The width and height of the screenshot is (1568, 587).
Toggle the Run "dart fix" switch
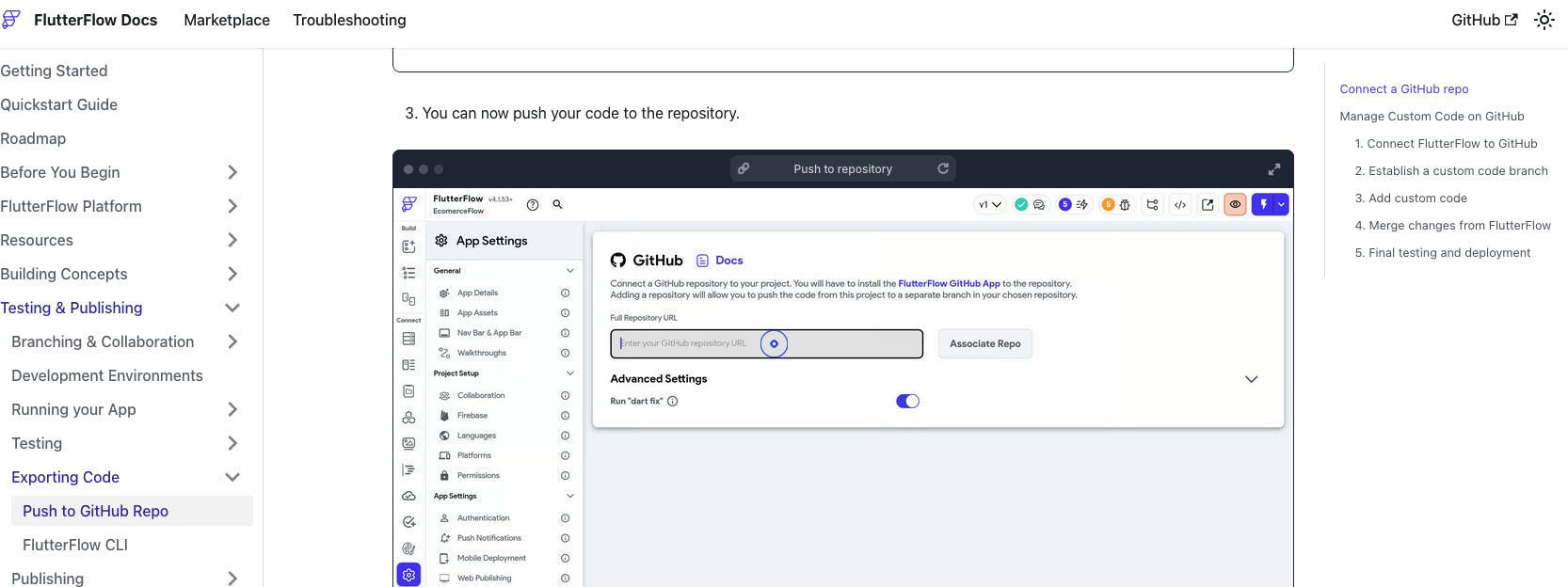tap(907, 401)
